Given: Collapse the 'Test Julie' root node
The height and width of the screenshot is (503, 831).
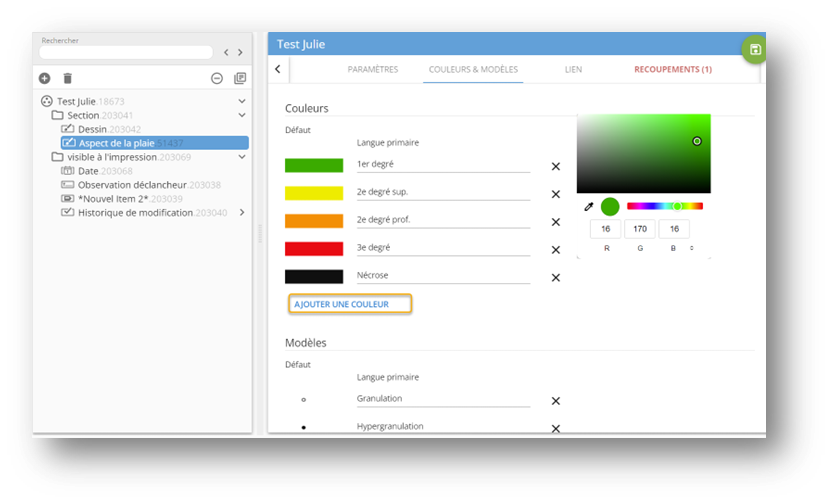Looking at the screenshot, I should point(241,101).
